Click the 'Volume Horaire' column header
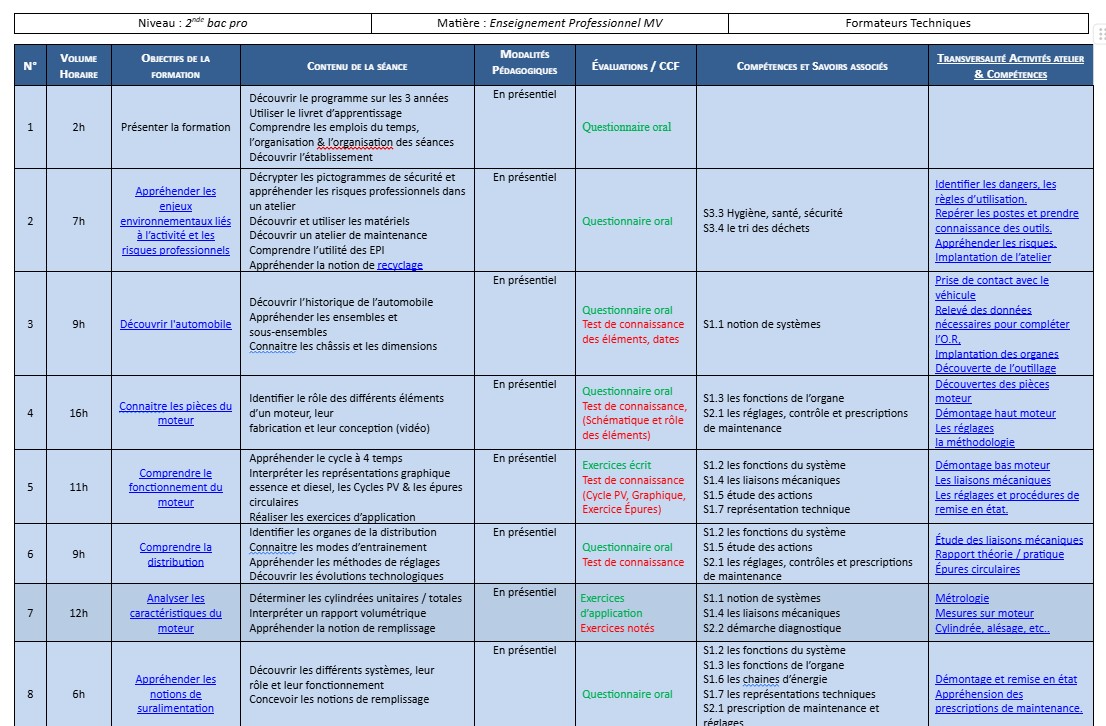This screenshot has height=726, width=1106. (78, 66)
